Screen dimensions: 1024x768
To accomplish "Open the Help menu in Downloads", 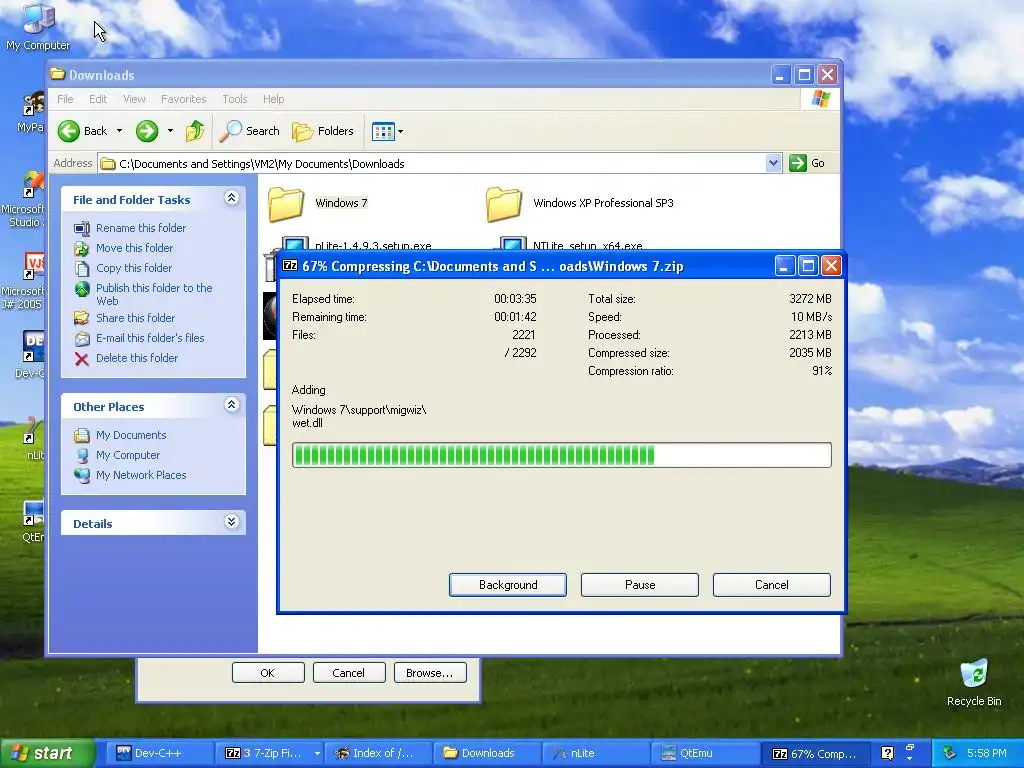I will [274, 99].
